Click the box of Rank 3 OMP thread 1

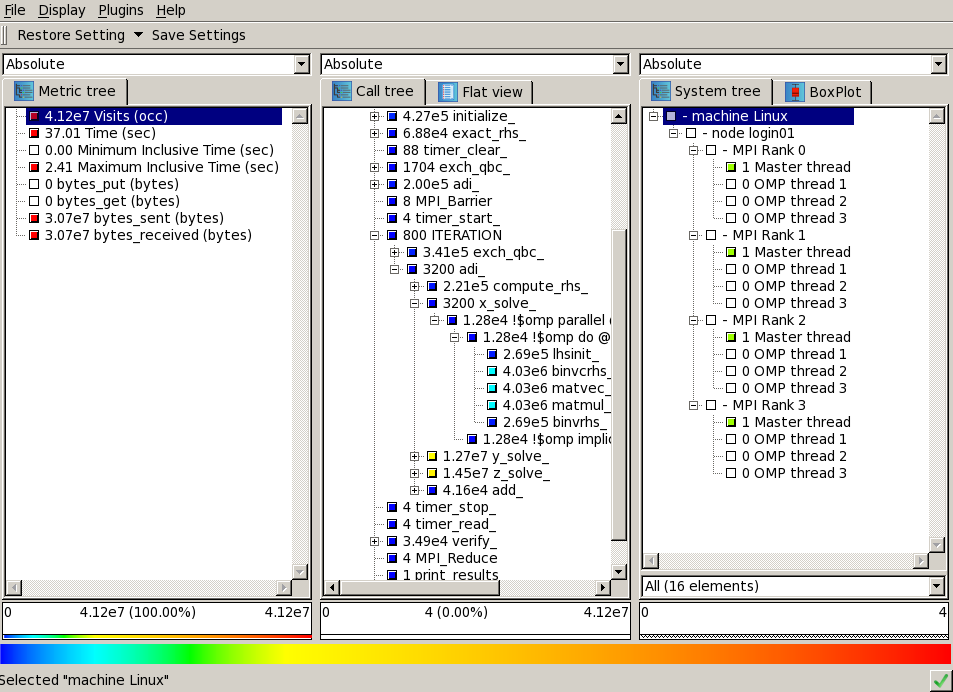click(x=731, y=439)
